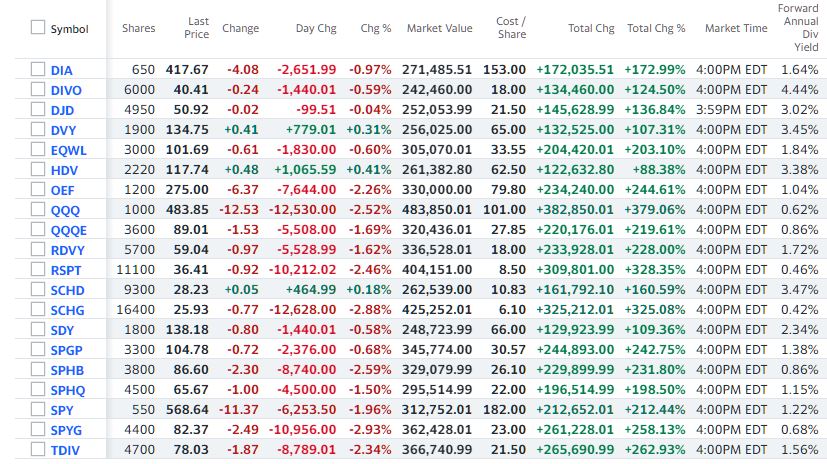Image resolution: width=827 pixels, height=464 pixels.
Task: Sort by the Shares column header
Action: pos(138,28)
